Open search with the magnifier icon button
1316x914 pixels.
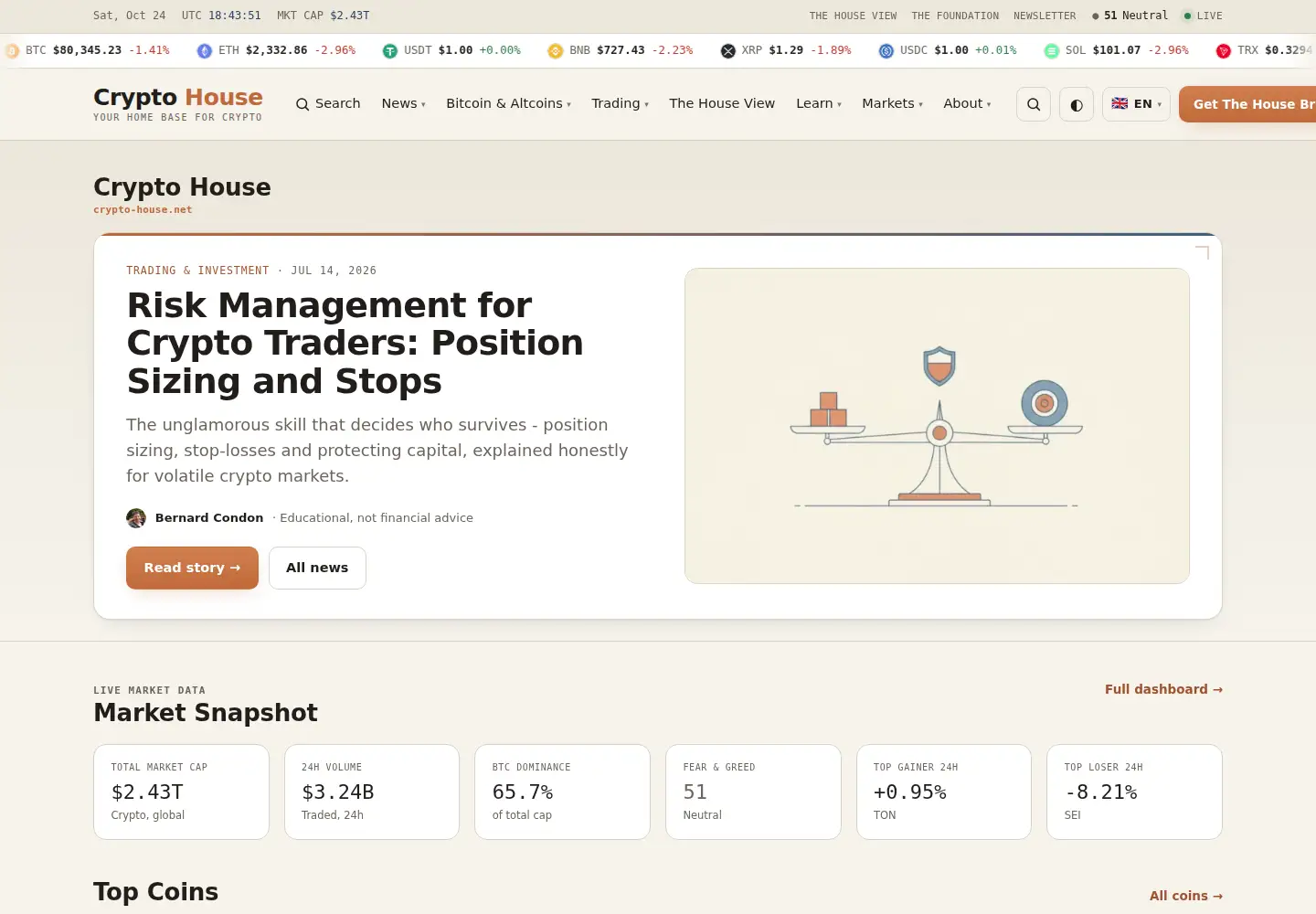tap(1034, 104)
